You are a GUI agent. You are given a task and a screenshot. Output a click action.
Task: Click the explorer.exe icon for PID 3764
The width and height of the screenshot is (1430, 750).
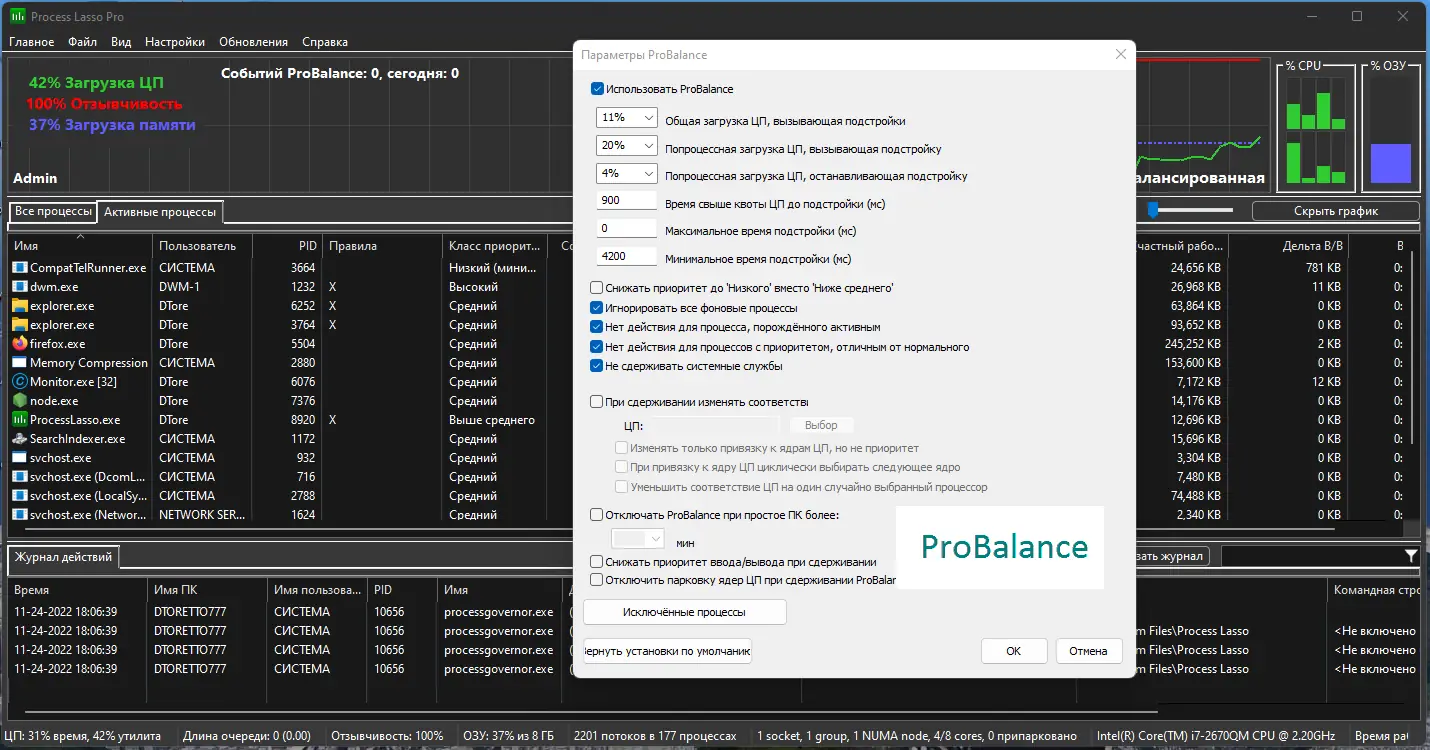[20, 325]
